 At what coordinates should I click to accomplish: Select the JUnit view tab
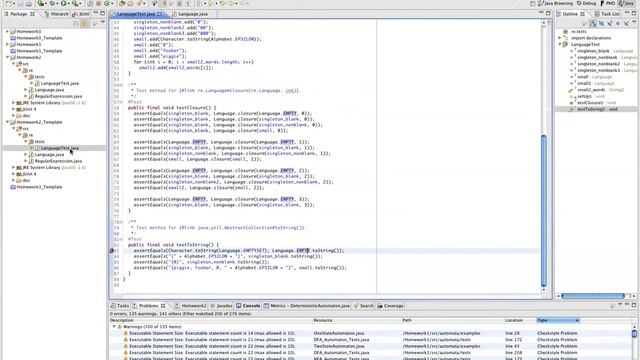[80, 14]
